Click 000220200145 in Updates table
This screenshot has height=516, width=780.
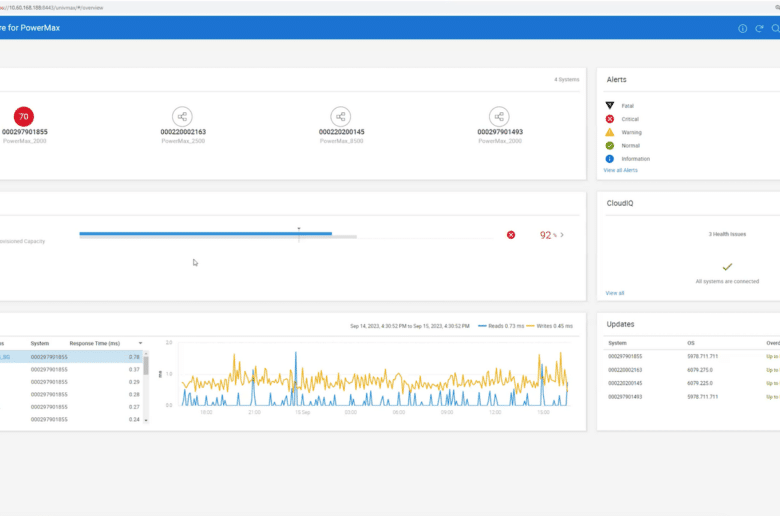625,383
